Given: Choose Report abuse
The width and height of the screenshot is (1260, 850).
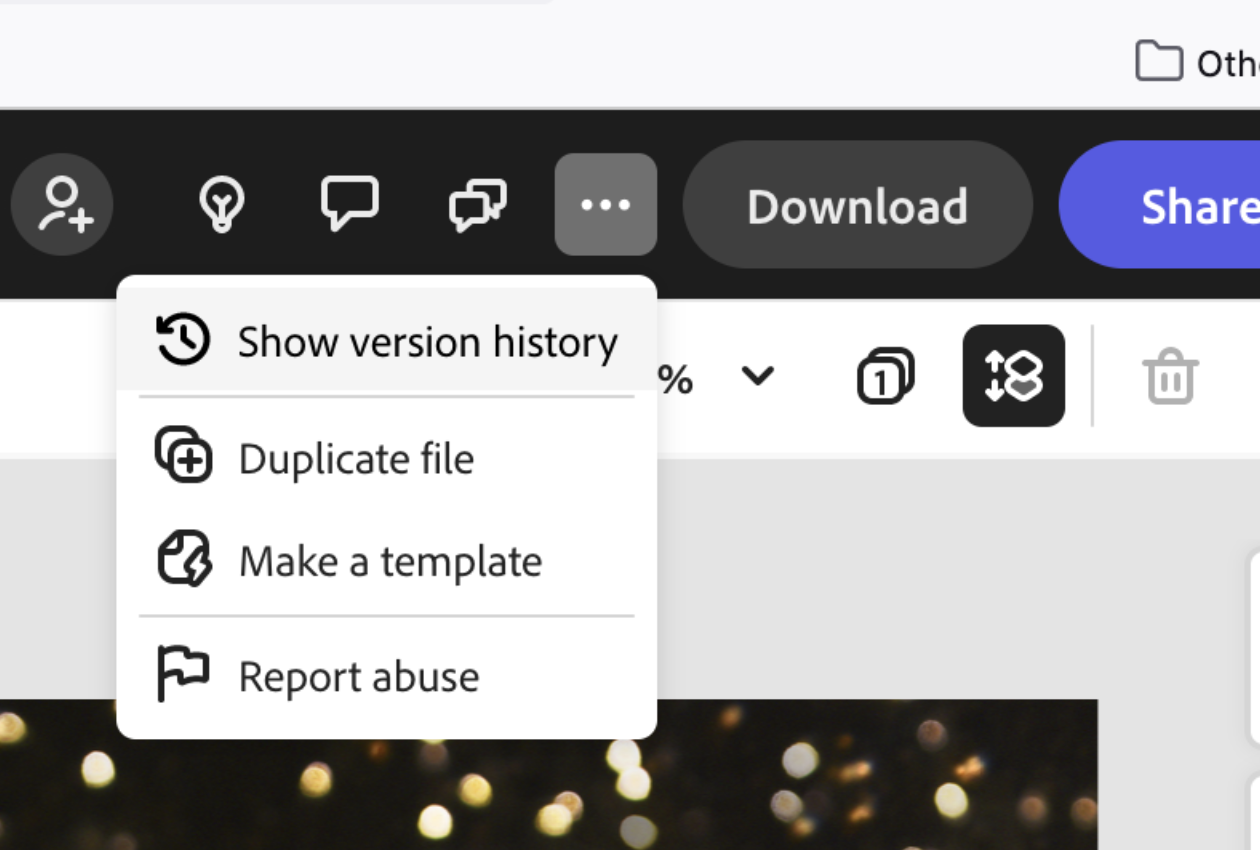Looking at the screenshot, I should tap(358, 676).
